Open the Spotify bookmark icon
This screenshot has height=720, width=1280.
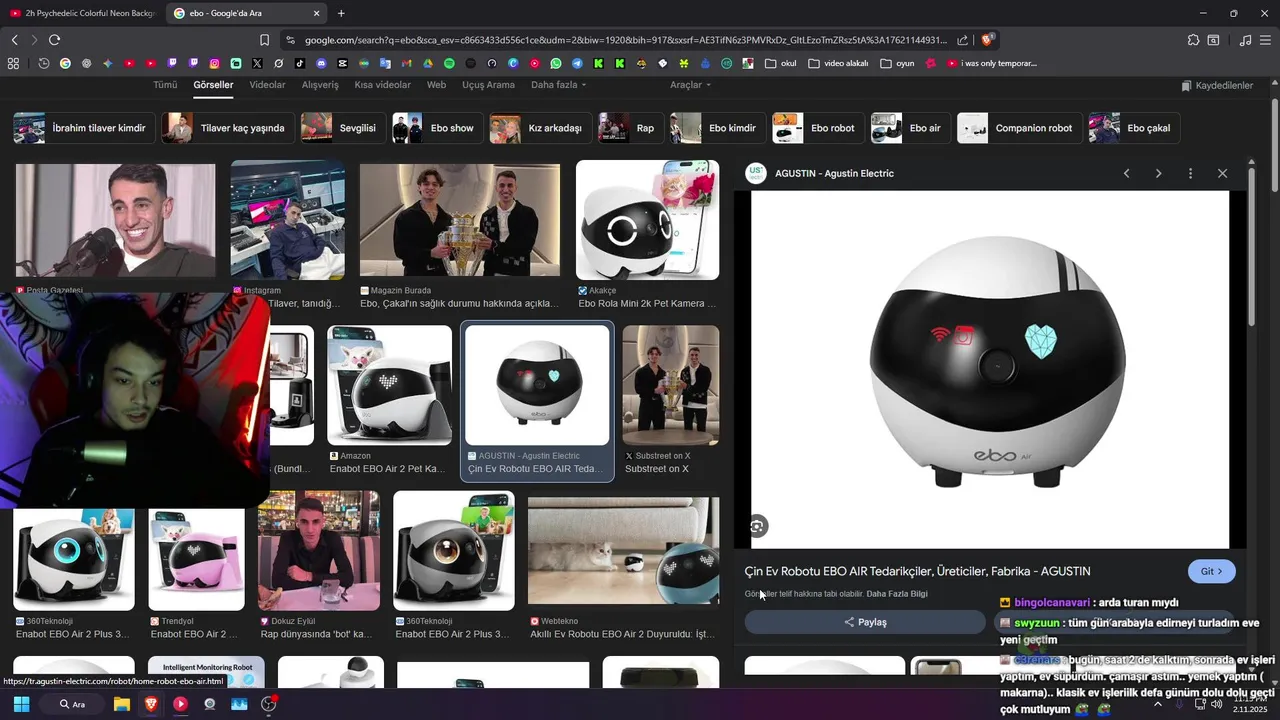point(449,63)
